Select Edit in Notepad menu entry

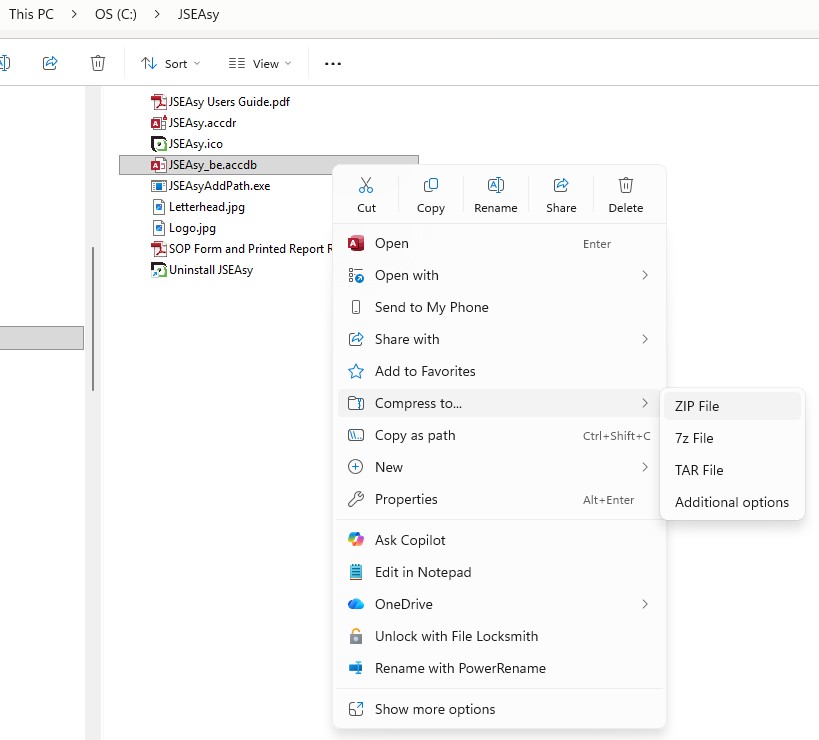pos(499,572)
